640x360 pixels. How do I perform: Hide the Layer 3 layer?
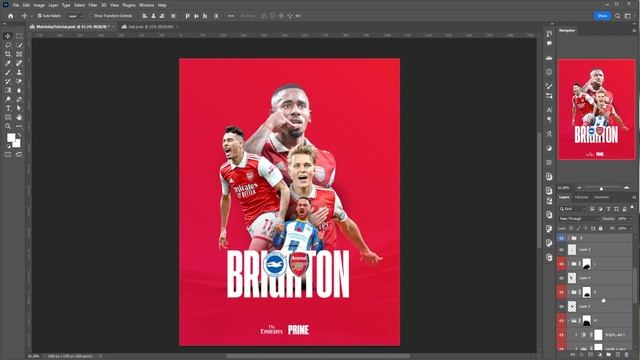[x=561, y=306]
